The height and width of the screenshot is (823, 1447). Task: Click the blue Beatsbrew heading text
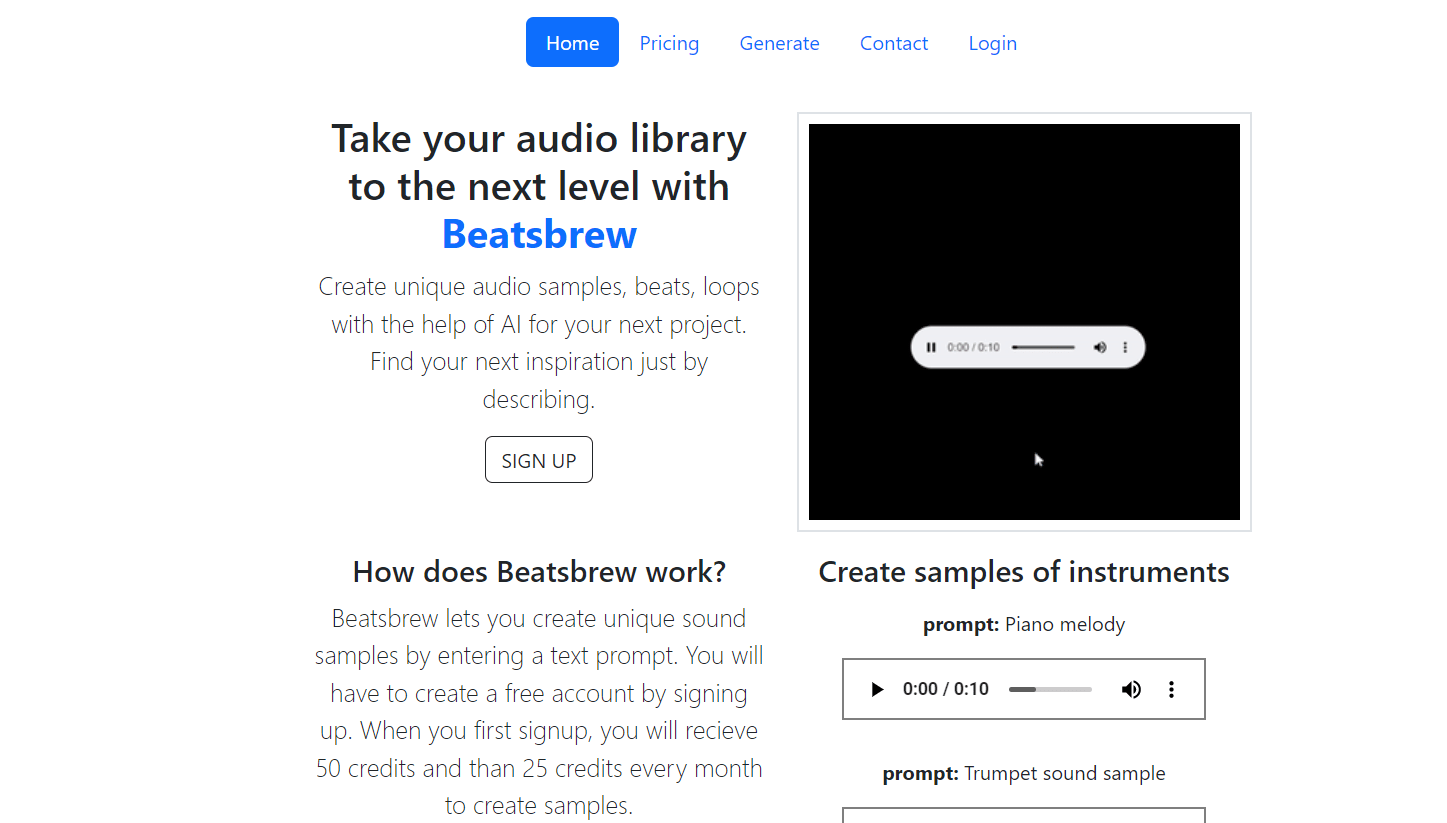click(539, 234)
